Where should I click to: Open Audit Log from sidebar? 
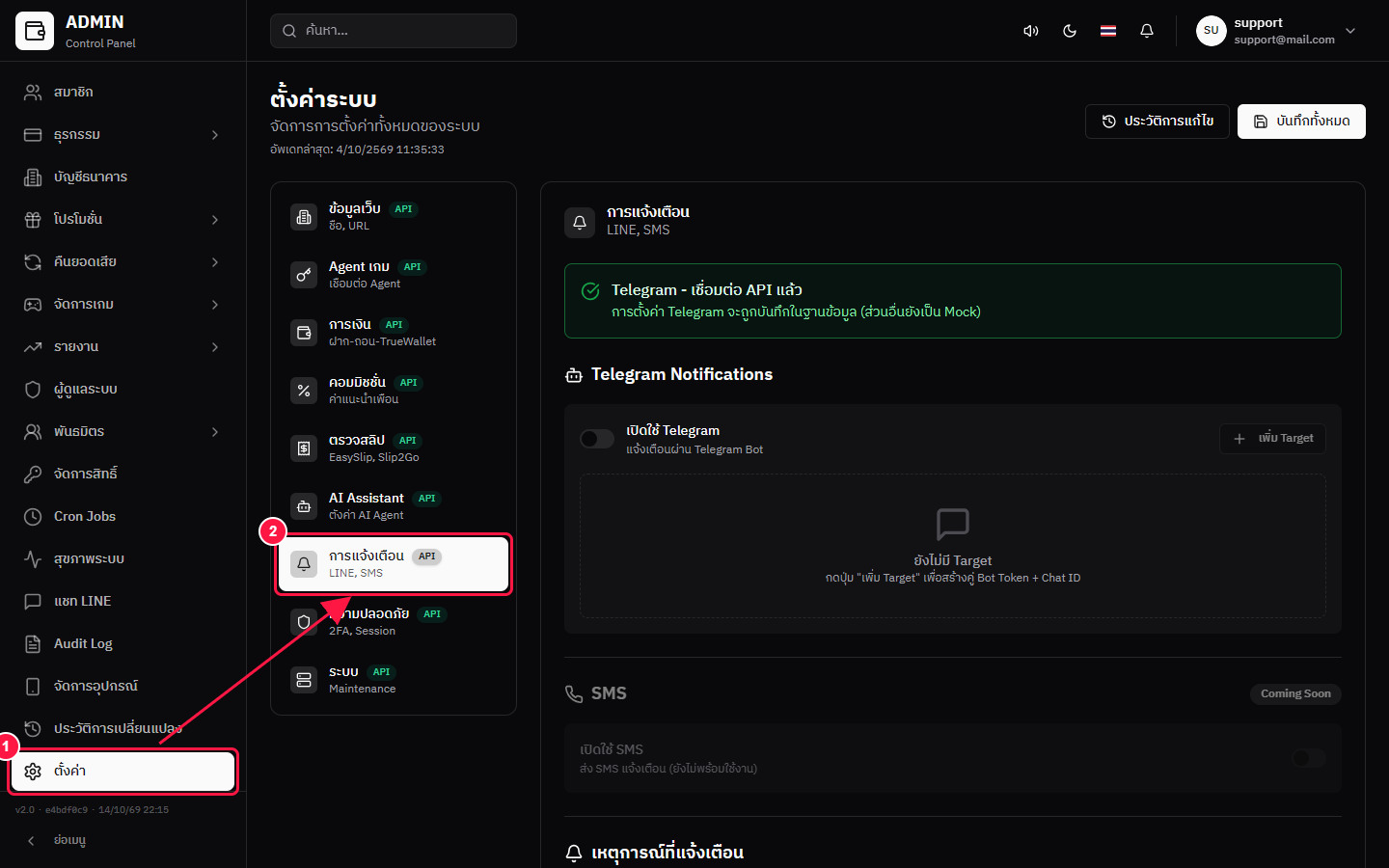[123, 644]
